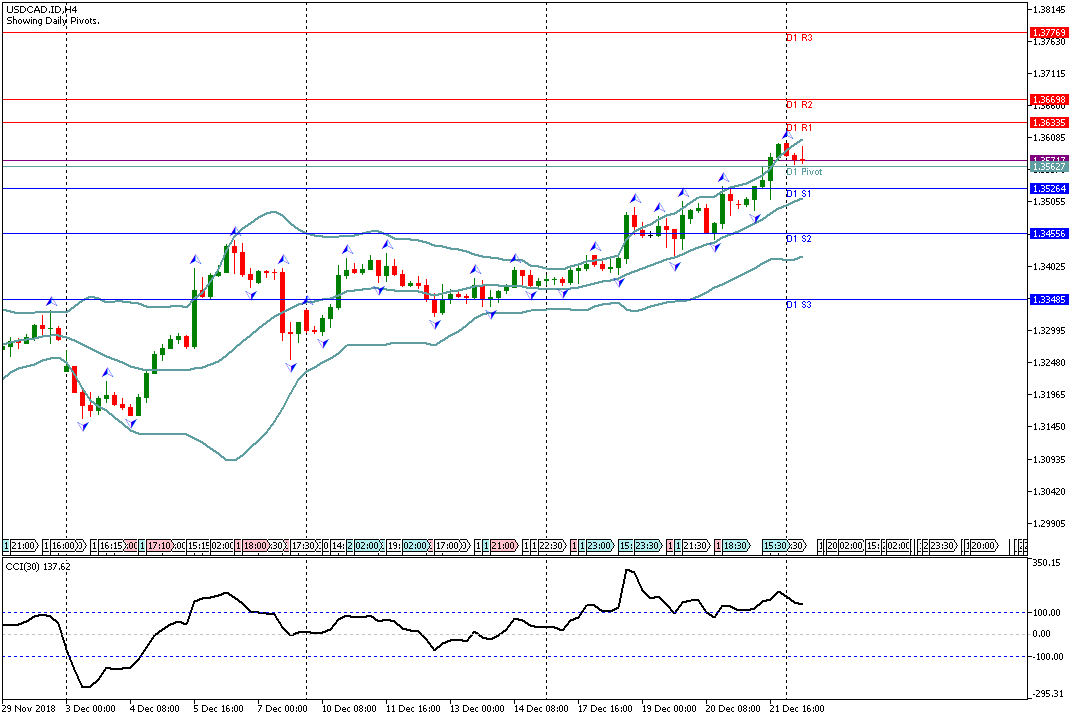
Task: Click the D1 R3 pivot label
Action: (x=799, y=38)
